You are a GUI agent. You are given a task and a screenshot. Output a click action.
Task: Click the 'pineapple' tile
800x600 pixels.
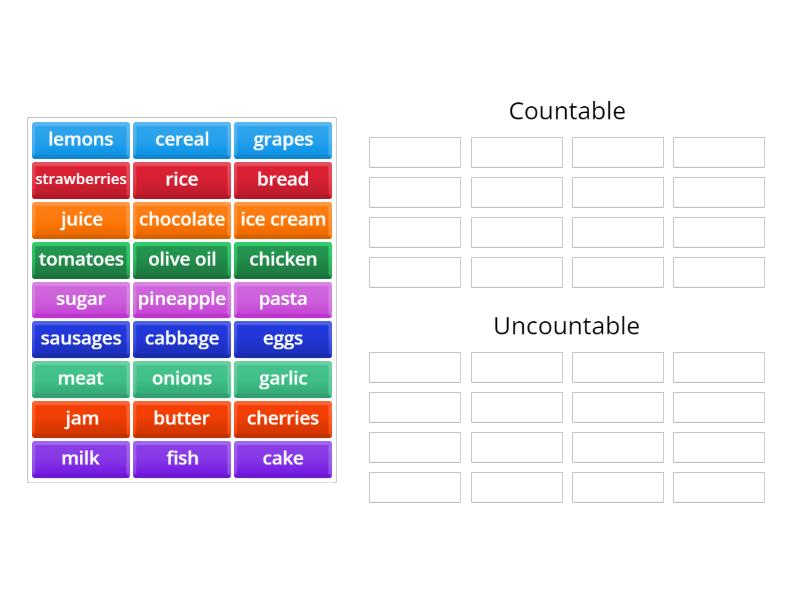click(181, 300)
